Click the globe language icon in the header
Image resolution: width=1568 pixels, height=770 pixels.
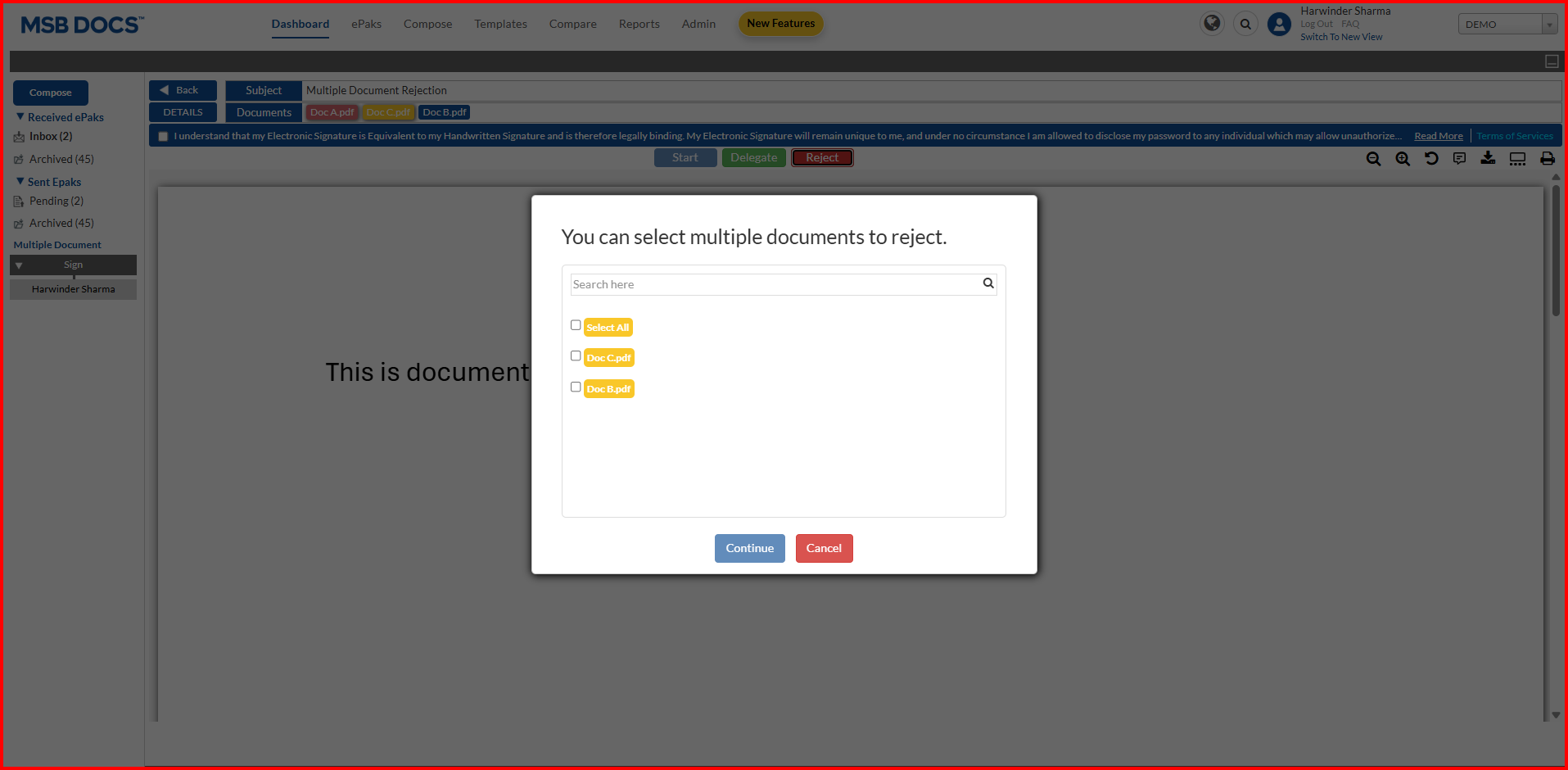(x=1212, y=24)
